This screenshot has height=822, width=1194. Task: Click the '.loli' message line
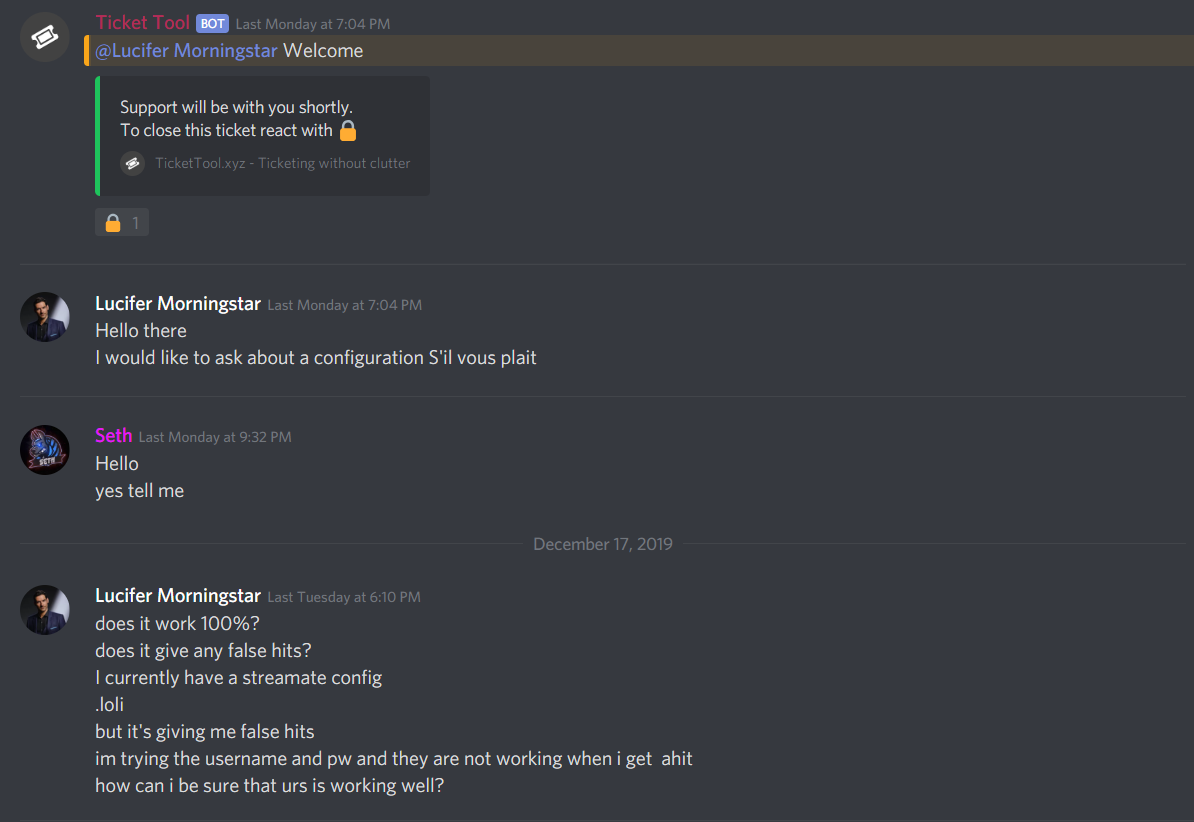coord(110,705)
